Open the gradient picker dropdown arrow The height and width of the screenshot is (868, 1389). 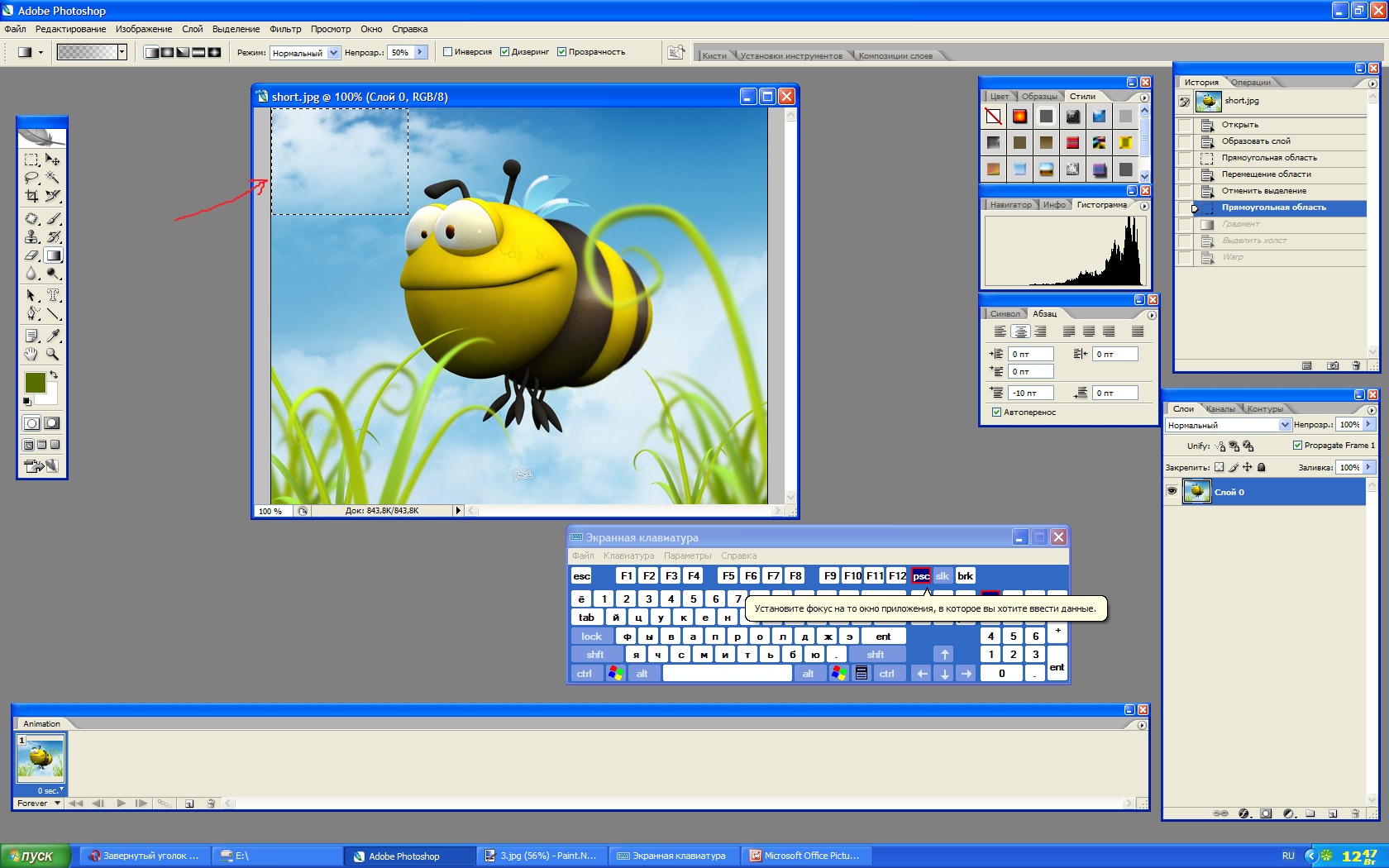[122, 52]
